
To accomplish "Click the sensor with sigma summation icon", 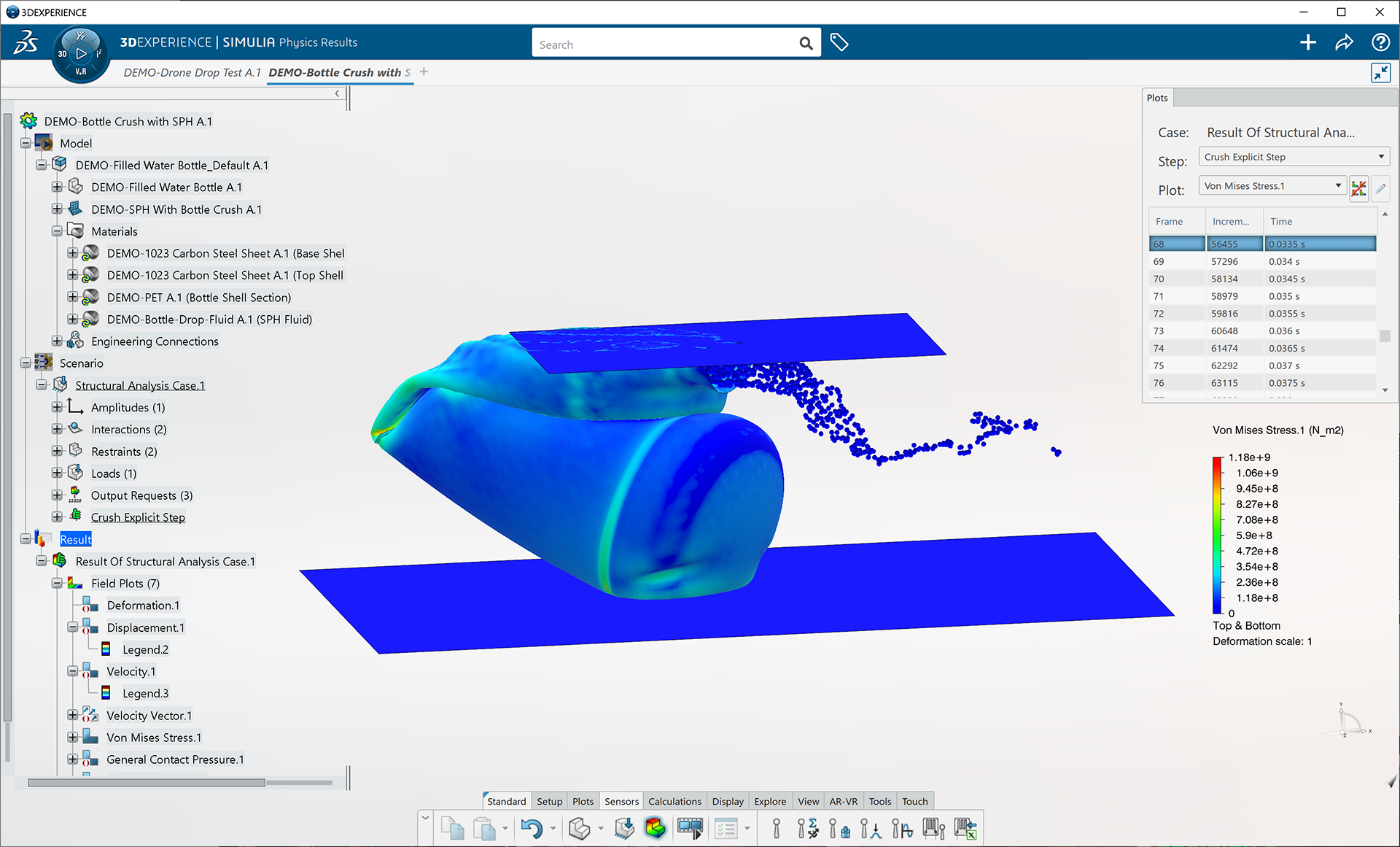I will 808,829.
